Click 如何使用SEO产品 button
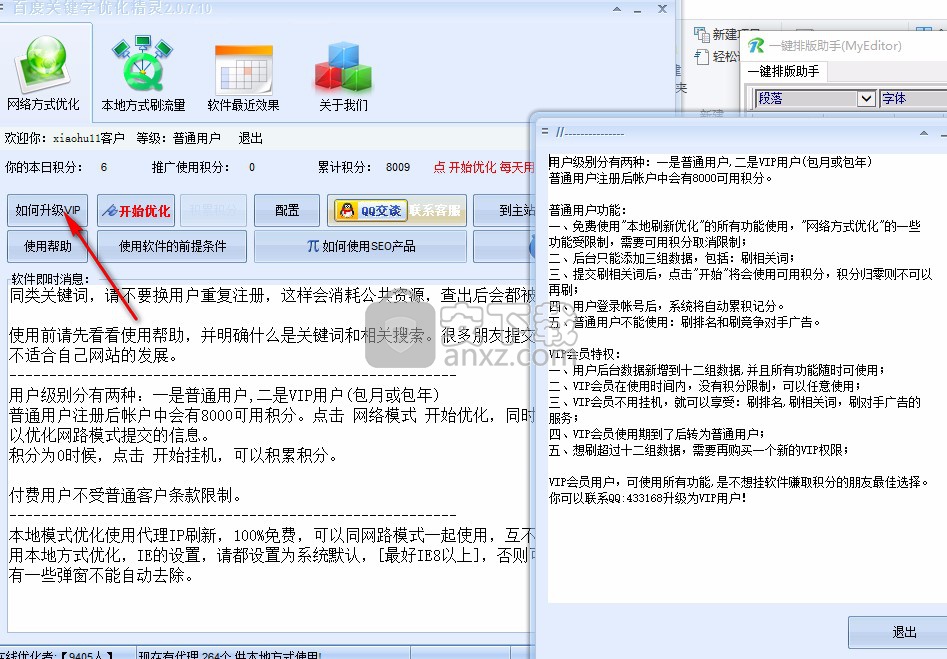Screen dimensions: 947x659 pos(361,246)
